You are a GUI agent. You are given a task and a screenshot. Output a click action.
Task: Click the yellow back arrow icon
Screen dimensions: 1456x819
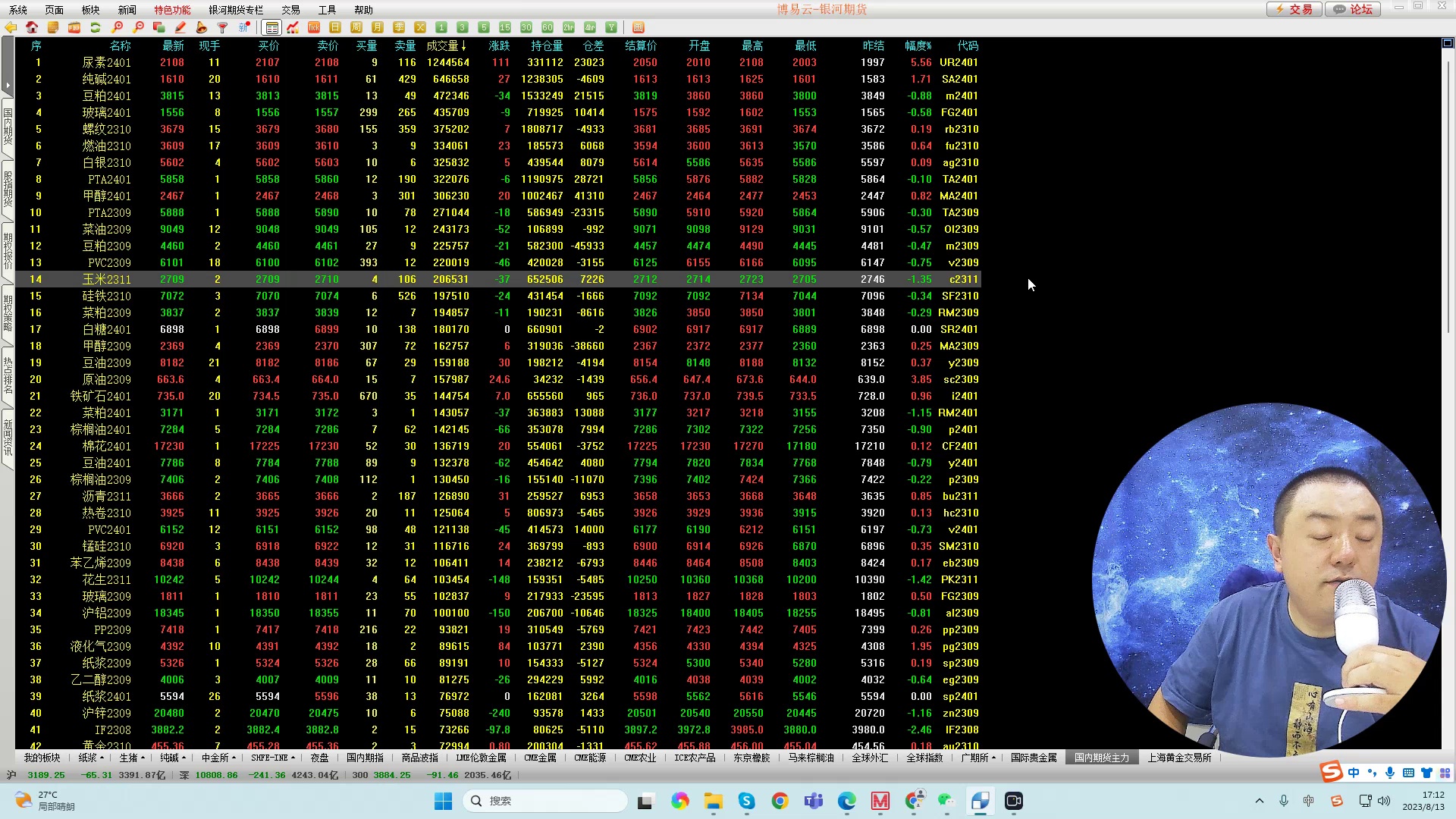click(x=11, y=27)
